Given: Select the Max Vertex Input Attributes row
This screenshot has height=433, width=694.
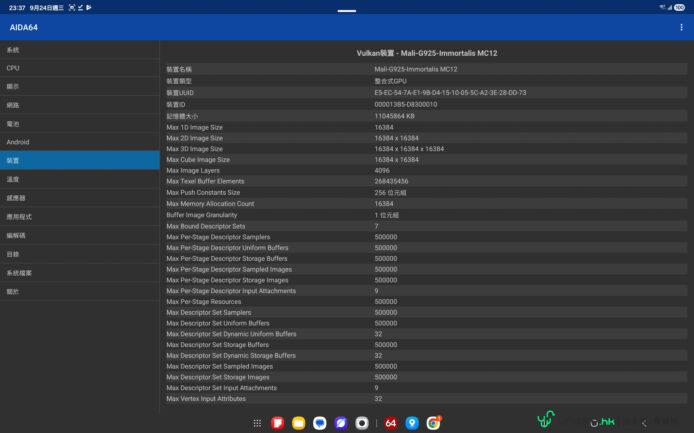Looking at the screenshot, I should click(426, 398).
